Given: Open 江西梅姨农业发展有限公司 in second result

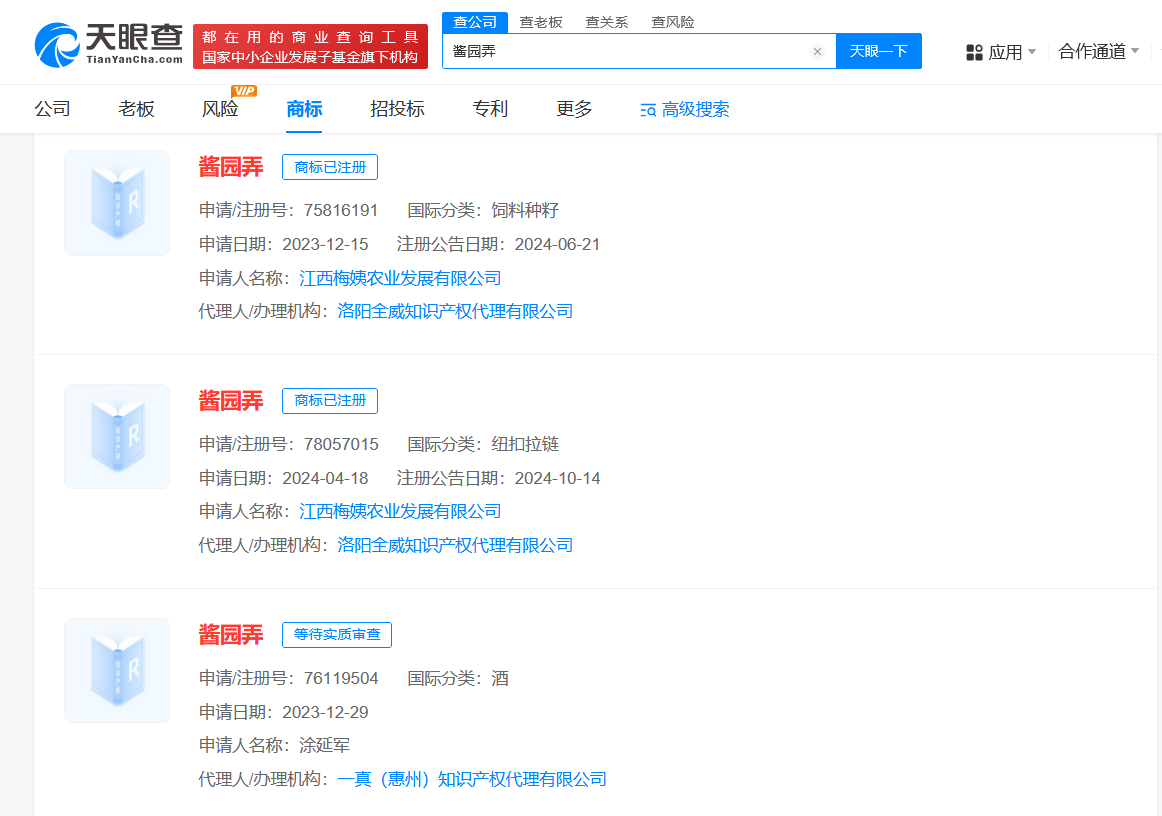Looking at the screenshot, I should pos(400,511).
